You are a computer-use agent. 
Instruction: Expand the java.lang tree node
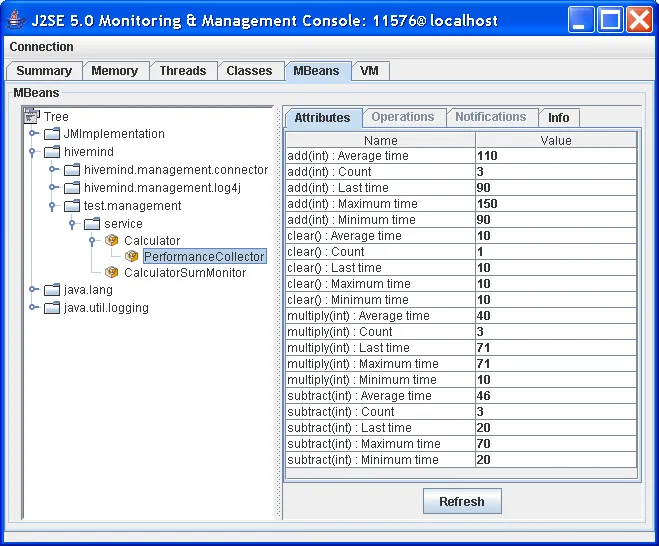33,289
